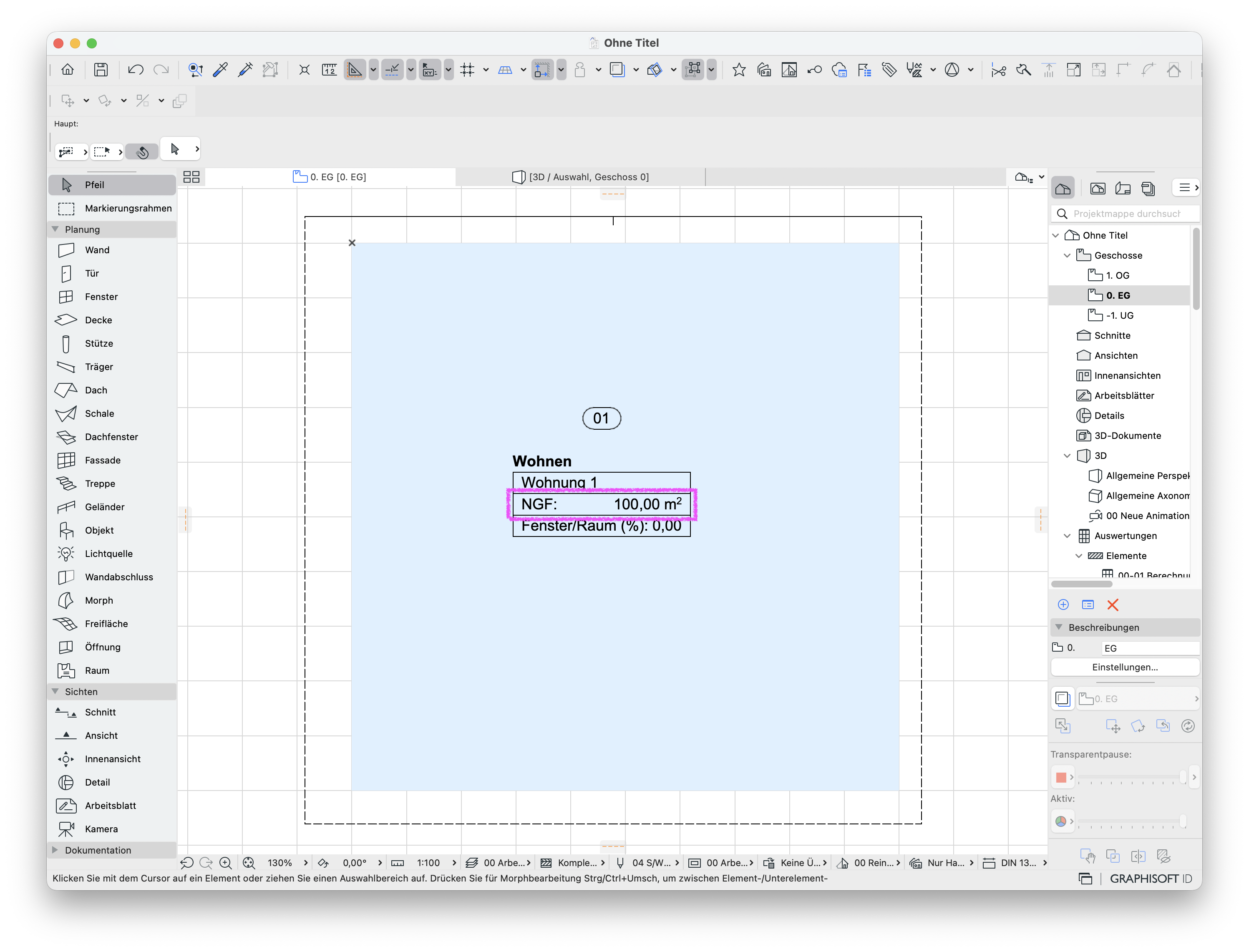1249x952 pixels.
Task: Open the tab overview grid icon
Action: click(191, 177)
